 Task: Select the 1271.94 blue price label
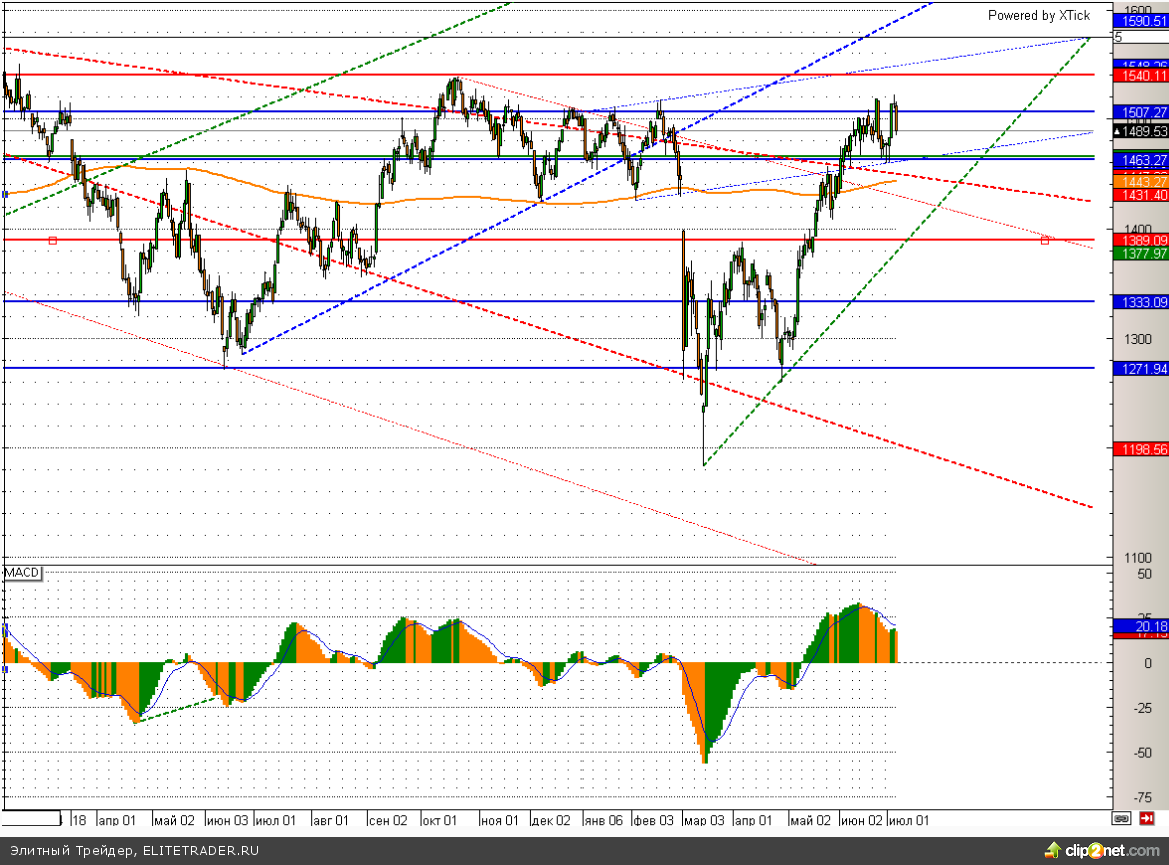tap(1141, 368)
